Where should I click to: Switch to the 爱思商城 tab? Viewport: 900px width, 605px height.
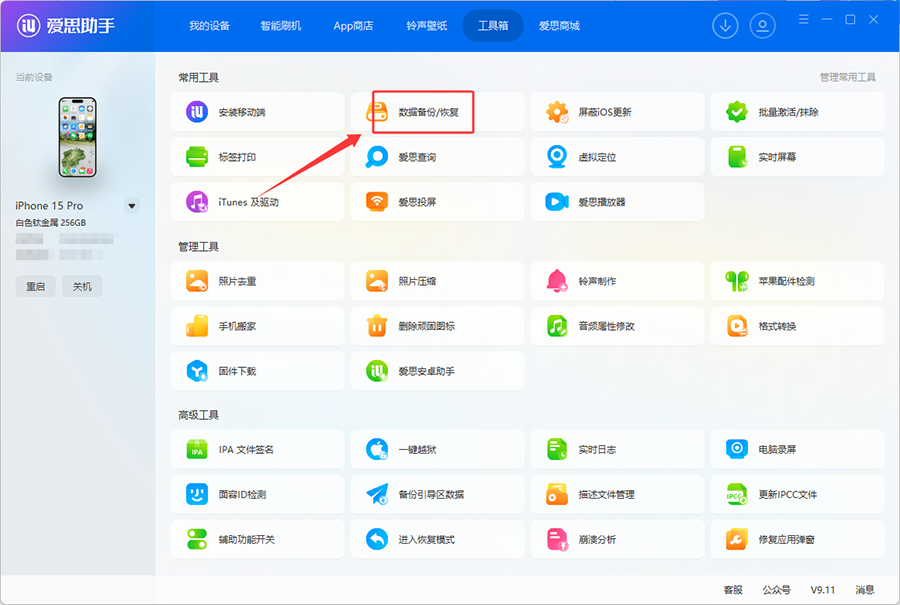coord(559,26)
